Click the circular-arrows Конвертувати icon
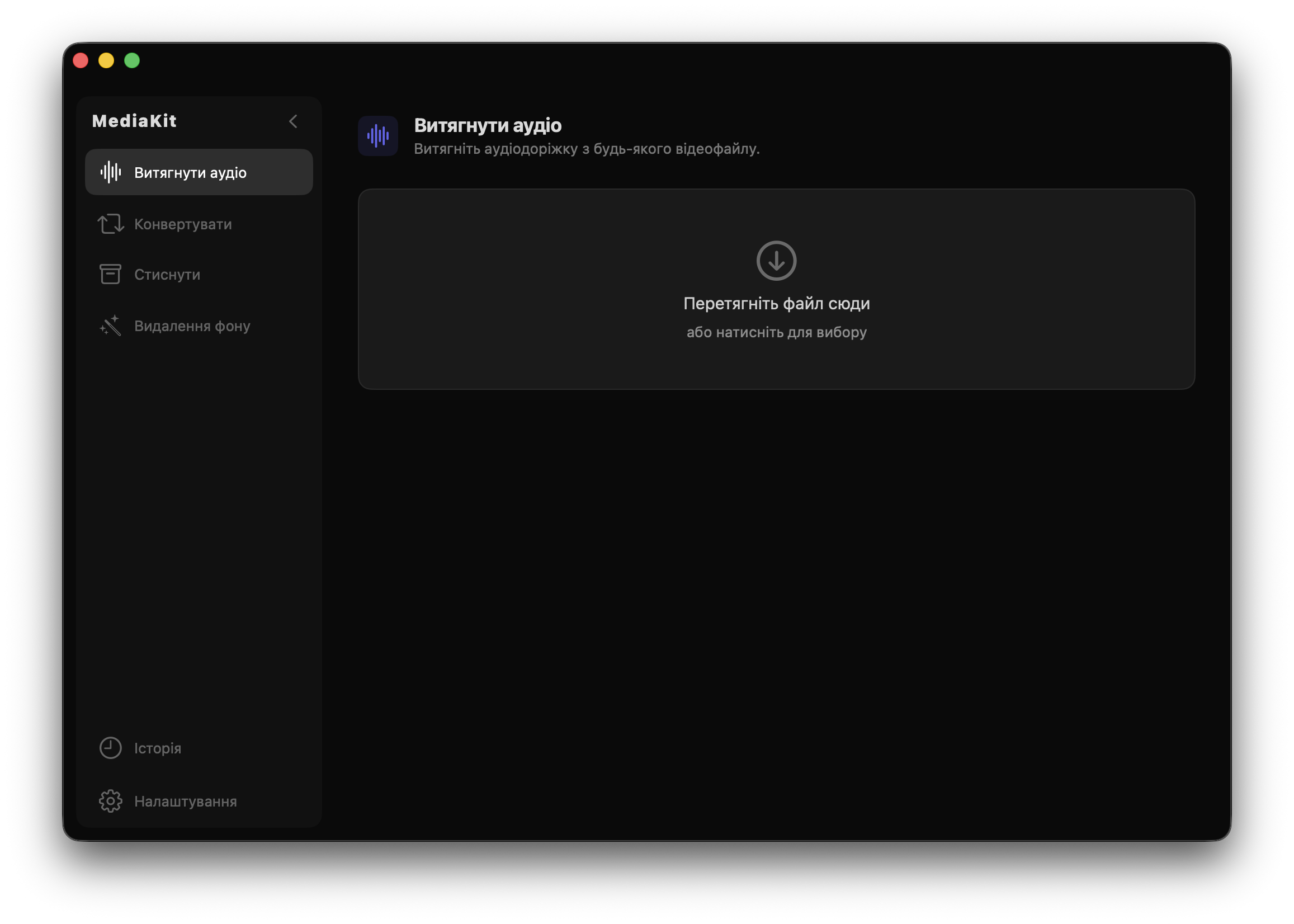 tap(110, 224)
